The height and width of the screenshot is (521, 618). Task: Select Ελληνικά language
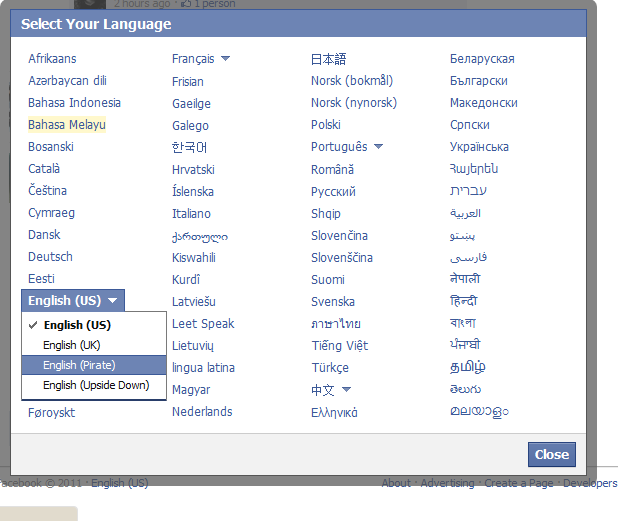[334, 413]
